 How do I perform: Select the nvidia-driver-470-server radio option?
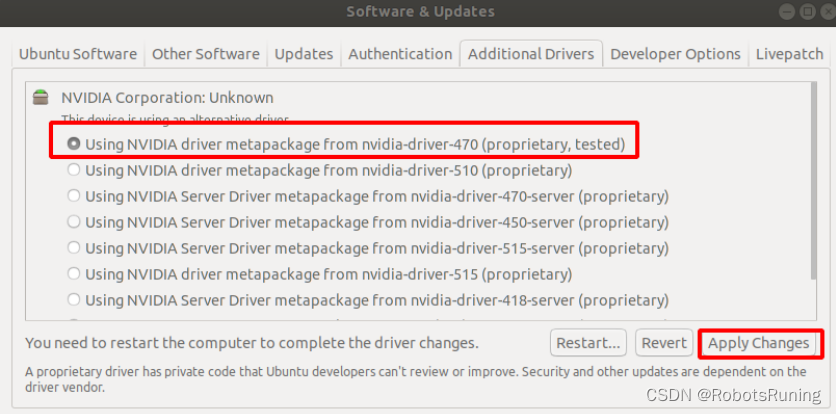pyautogui.click(x=74, y=196)
